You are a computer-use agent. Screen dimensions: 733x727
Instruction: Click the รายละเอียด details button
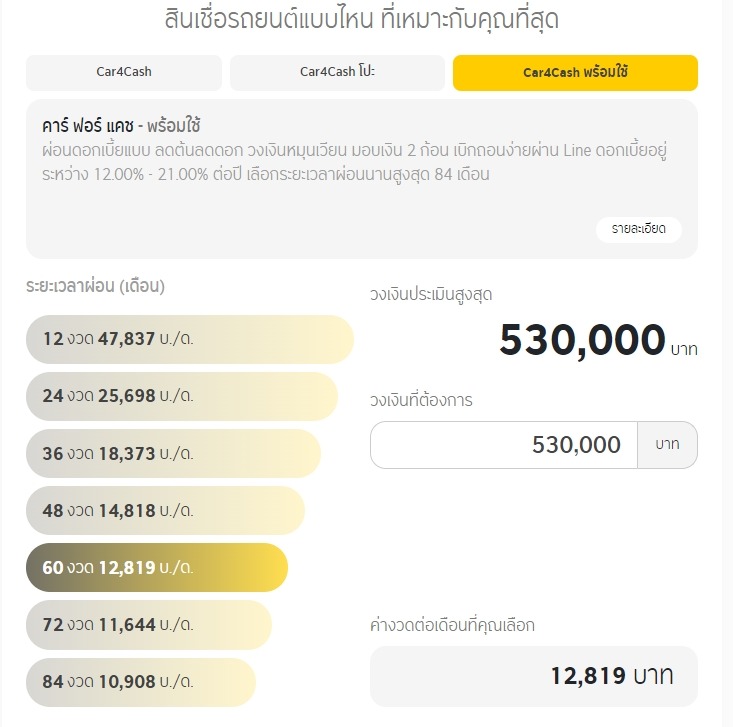click(x=639, y=229)
